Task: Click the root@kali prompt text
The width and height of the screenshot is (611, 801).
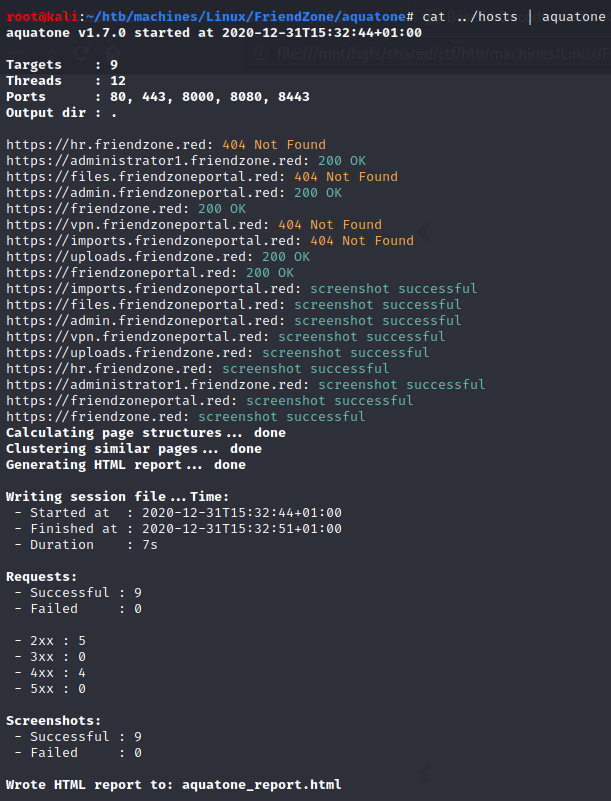Action: [x=40, y=17]
